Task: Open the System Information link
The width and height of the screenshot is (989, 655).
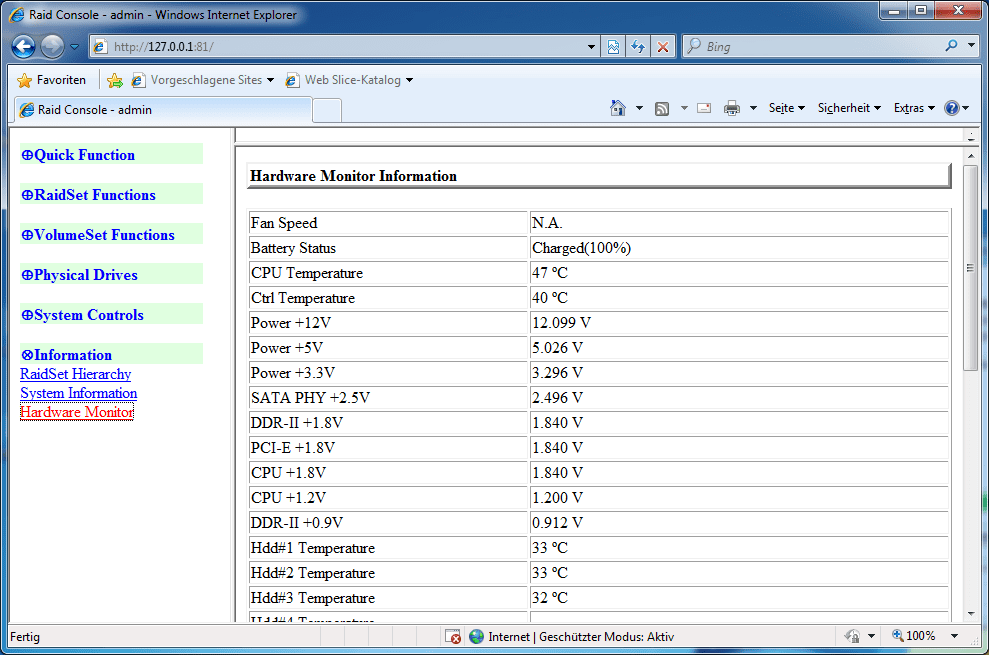Action: 79,393
